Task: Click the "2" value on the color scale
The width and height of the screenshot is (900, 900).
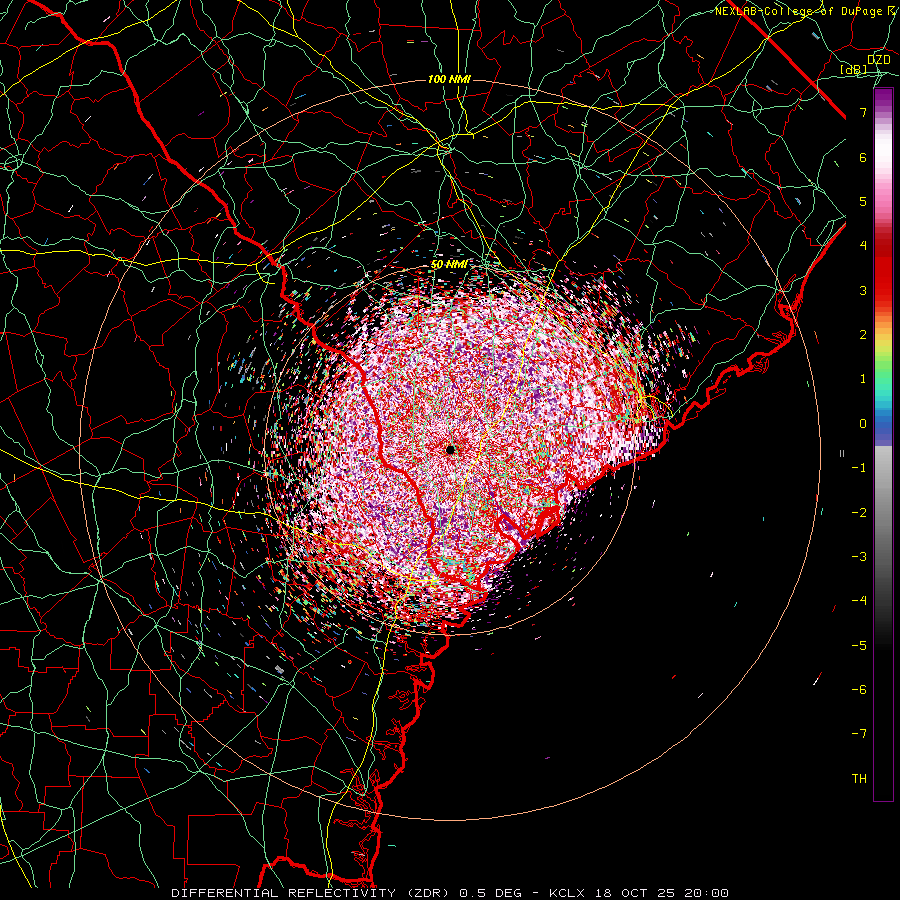Action: click(x=863, y=335)
